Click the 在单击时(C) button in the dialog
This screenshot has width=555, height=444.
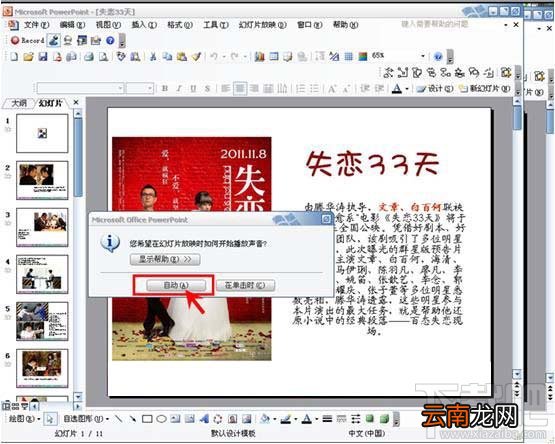245,285
